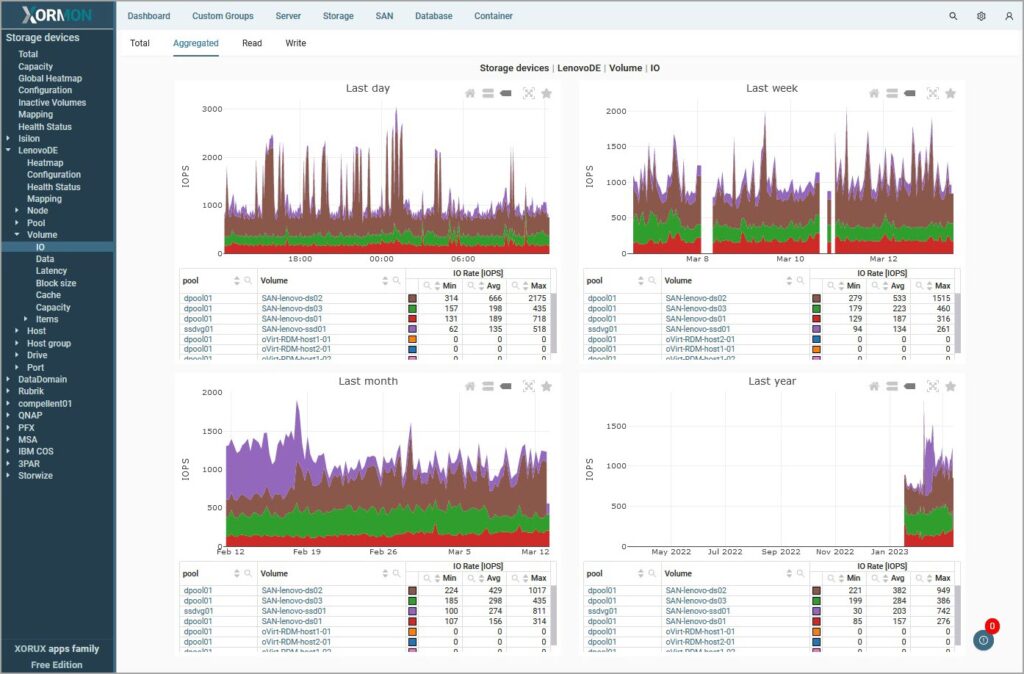
Task: Click the search magnifier in the Volume column header
Action: 398,280
